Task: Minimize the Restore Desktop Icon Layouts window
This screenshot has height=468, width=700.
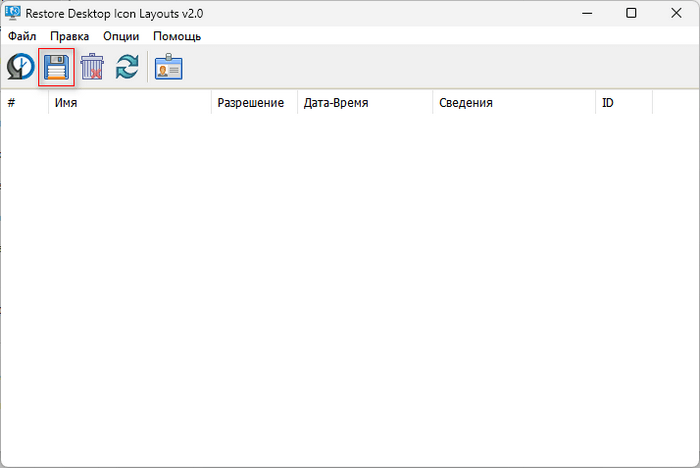Action: click(x=587, y=13)
